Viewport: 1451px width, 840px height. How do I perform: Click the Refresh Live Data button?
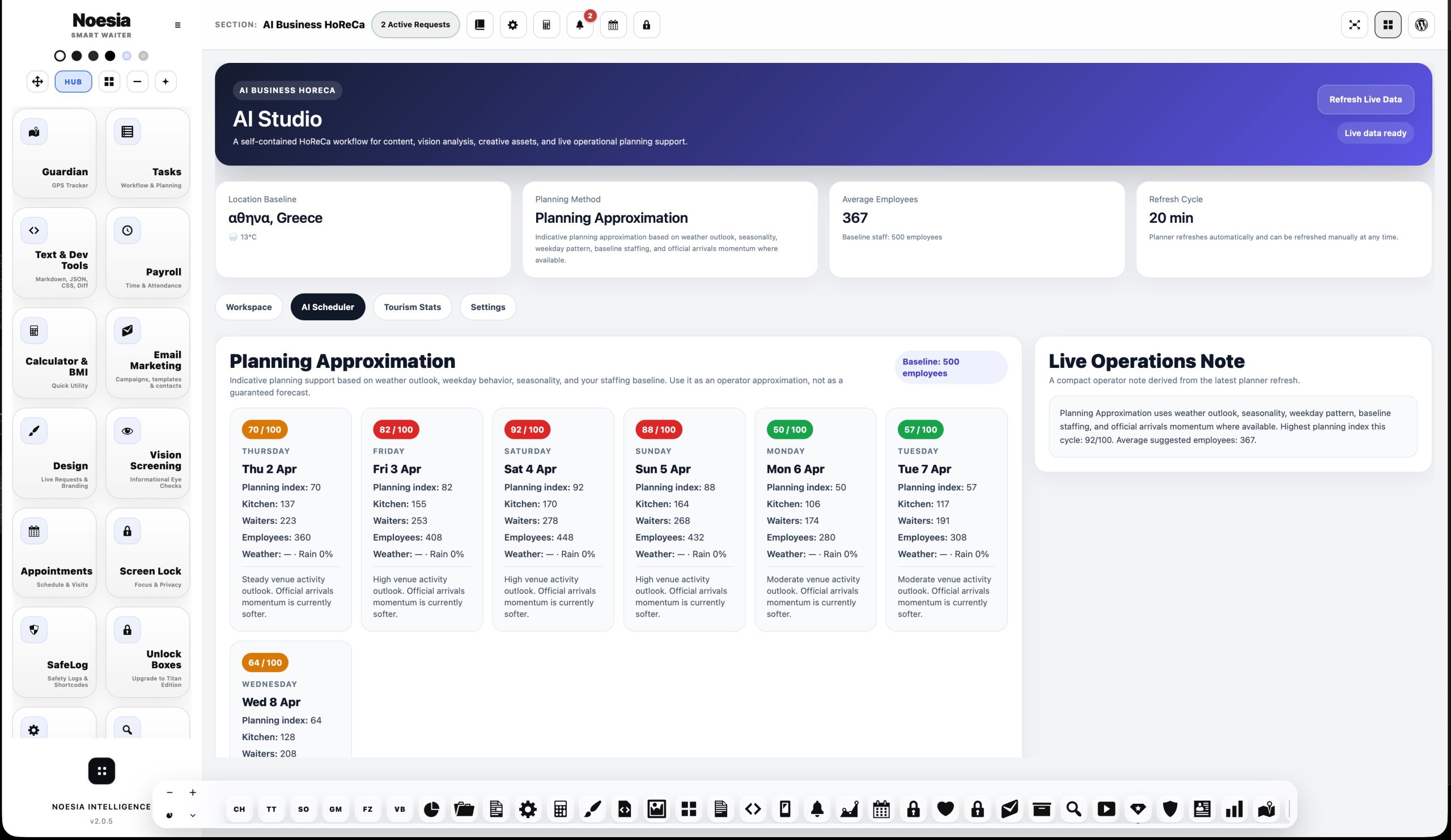(1365, 100)
